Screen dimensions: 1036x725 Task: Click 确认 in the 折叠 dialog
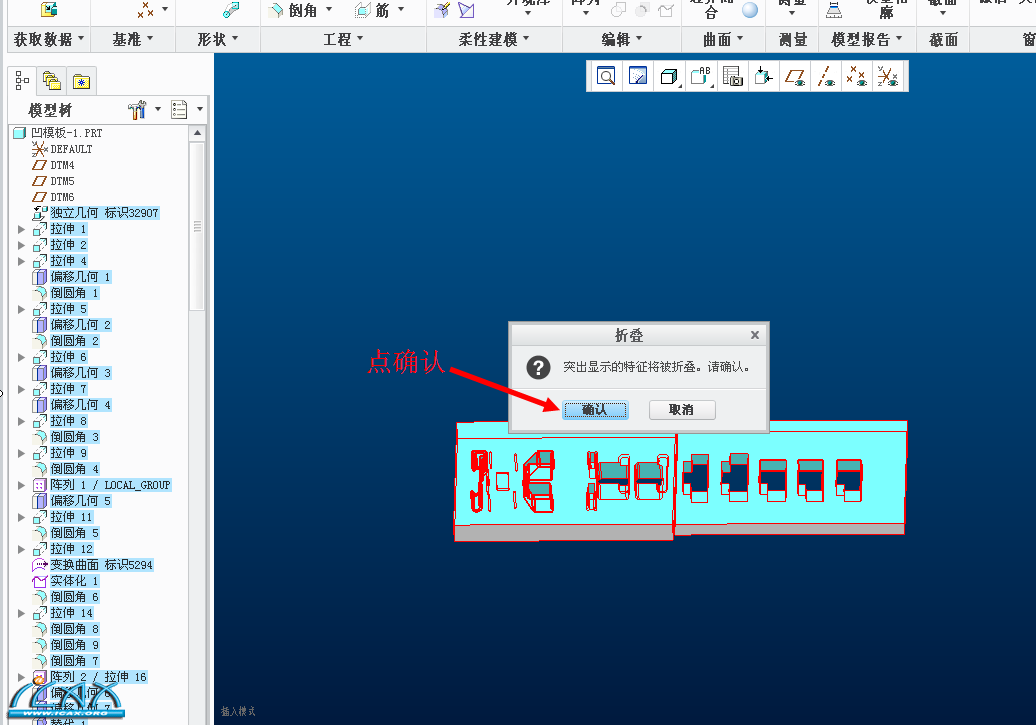click(595, 410)
